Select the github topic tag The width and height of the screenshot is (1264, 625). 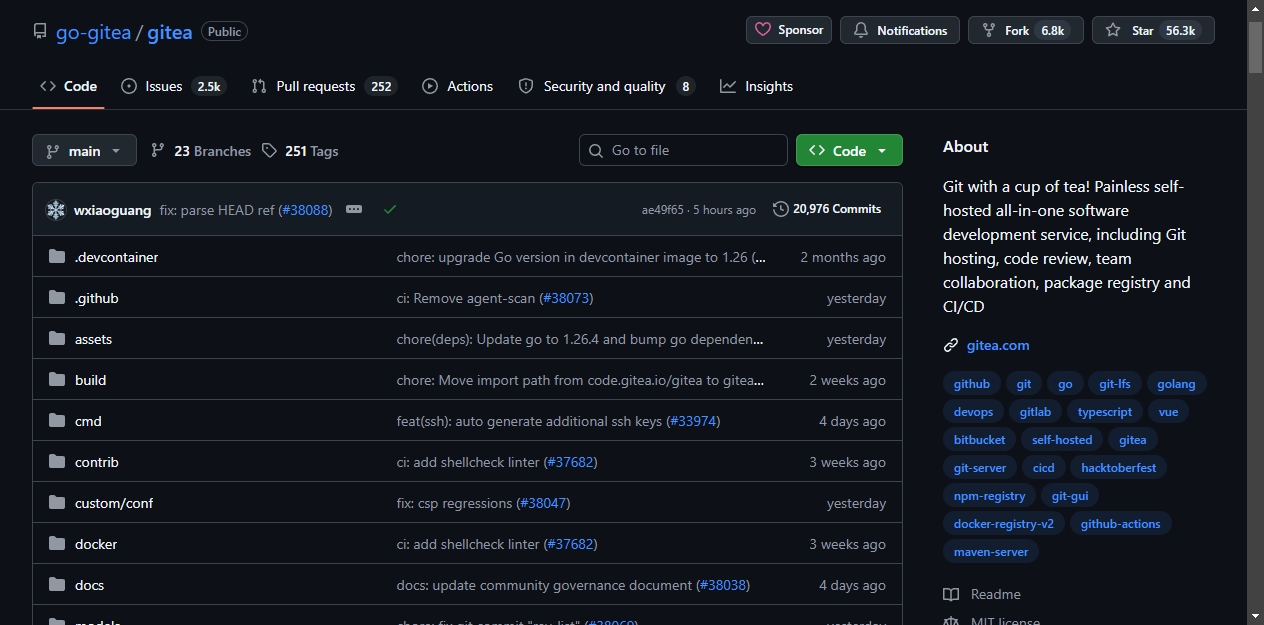(972, 384)
